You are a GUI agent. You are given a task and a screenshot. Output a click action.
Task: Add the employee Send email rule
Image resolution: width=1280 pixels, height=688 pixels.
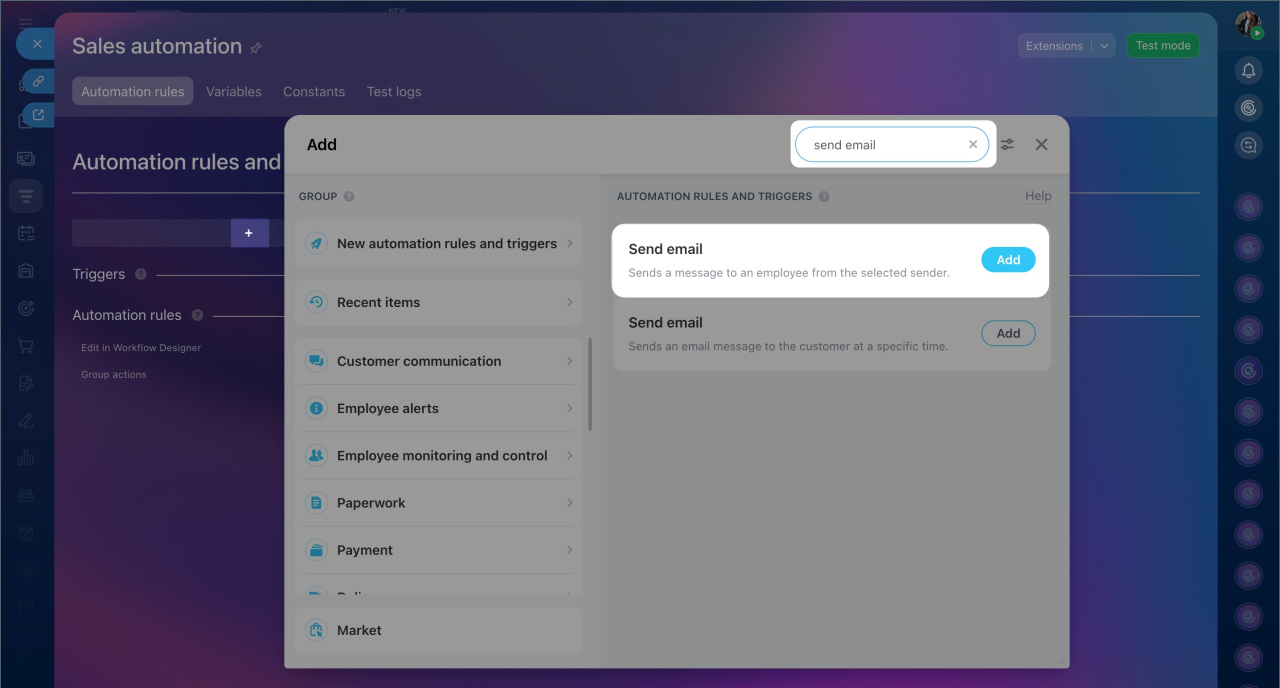pyautogui.click(x=1008, y=260)
